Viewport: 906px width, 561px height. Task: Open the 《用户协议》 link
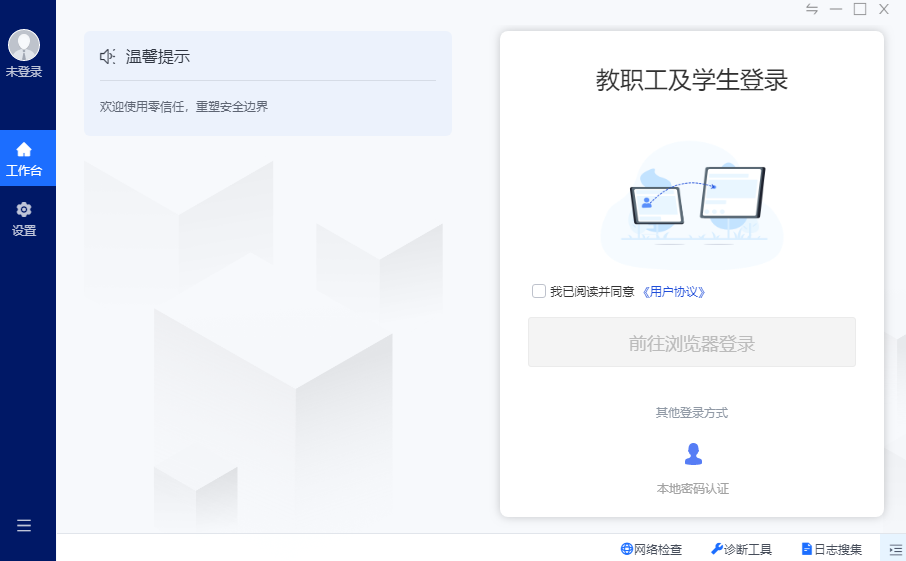click(674, 292)
